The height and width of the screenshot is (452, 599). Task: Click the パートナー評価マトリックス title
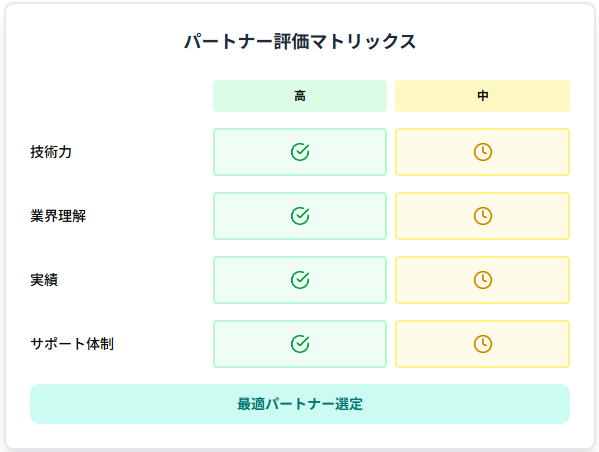tap(300, 42)
